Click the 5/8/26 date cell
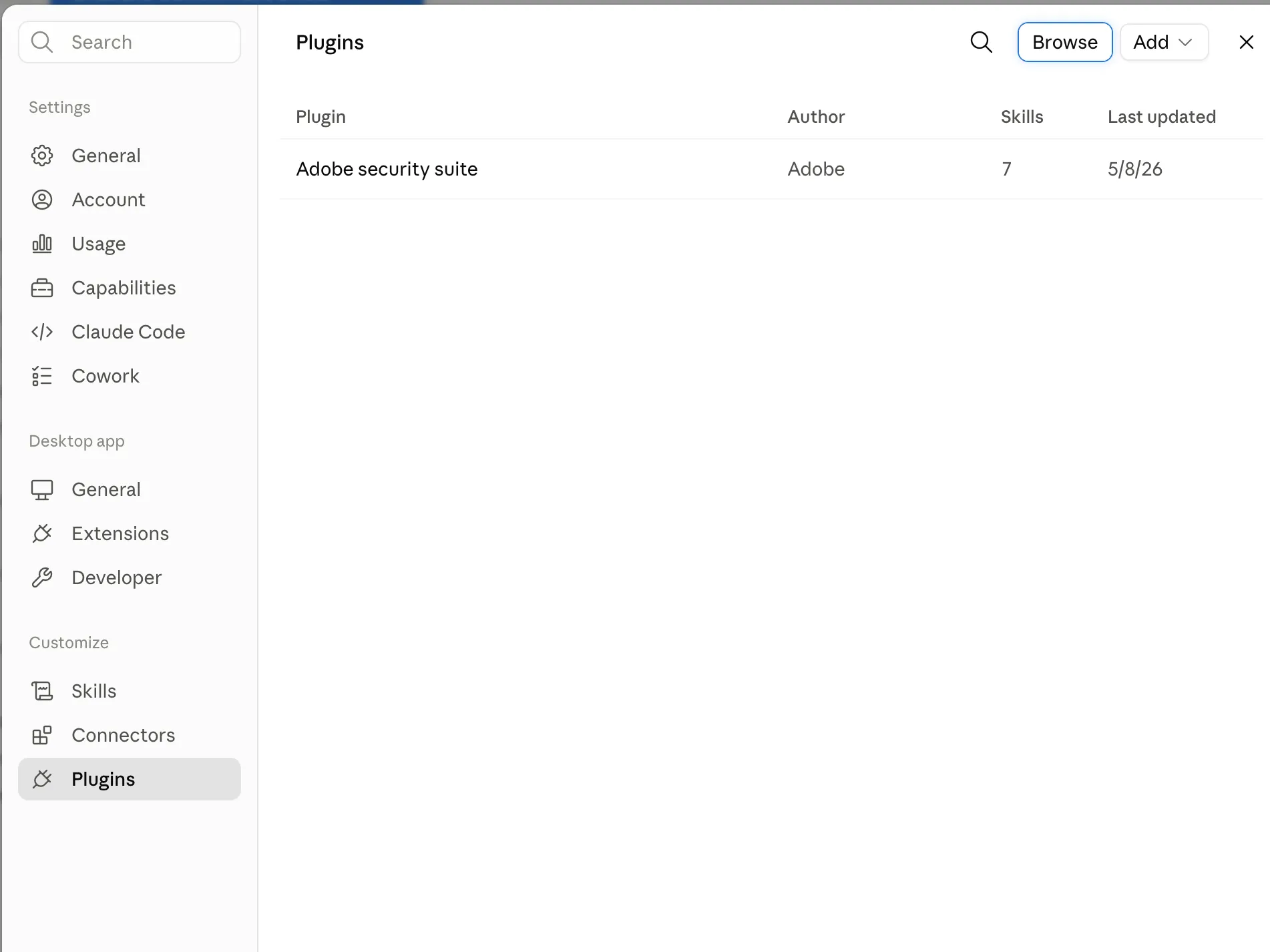 (x=1135, y=169)
